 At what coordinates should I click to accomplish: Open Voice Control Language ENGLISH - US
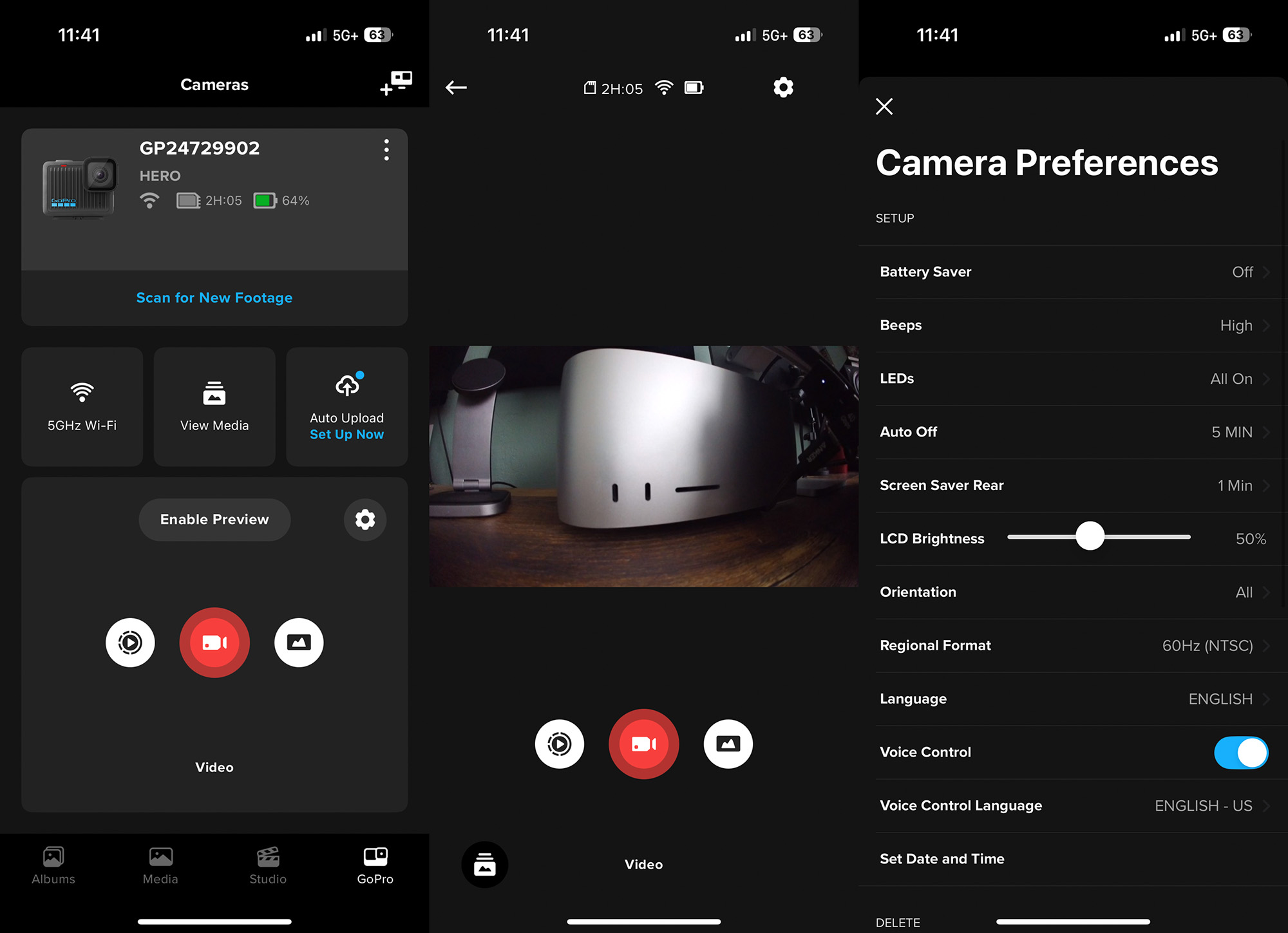pos(1074,806)
